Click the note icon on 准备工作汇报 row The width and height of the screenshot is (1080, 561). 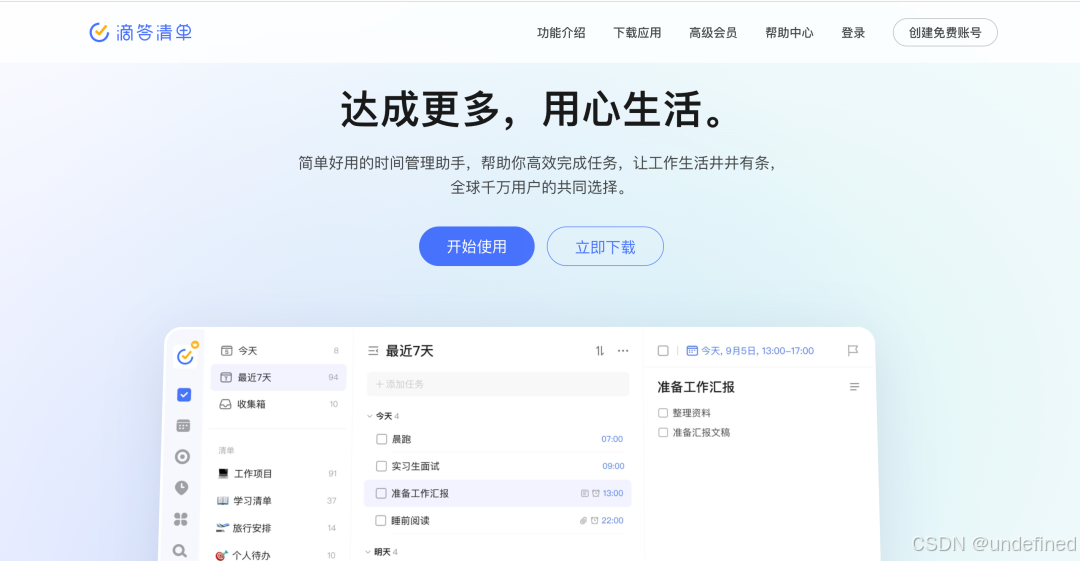click(585, 493)
